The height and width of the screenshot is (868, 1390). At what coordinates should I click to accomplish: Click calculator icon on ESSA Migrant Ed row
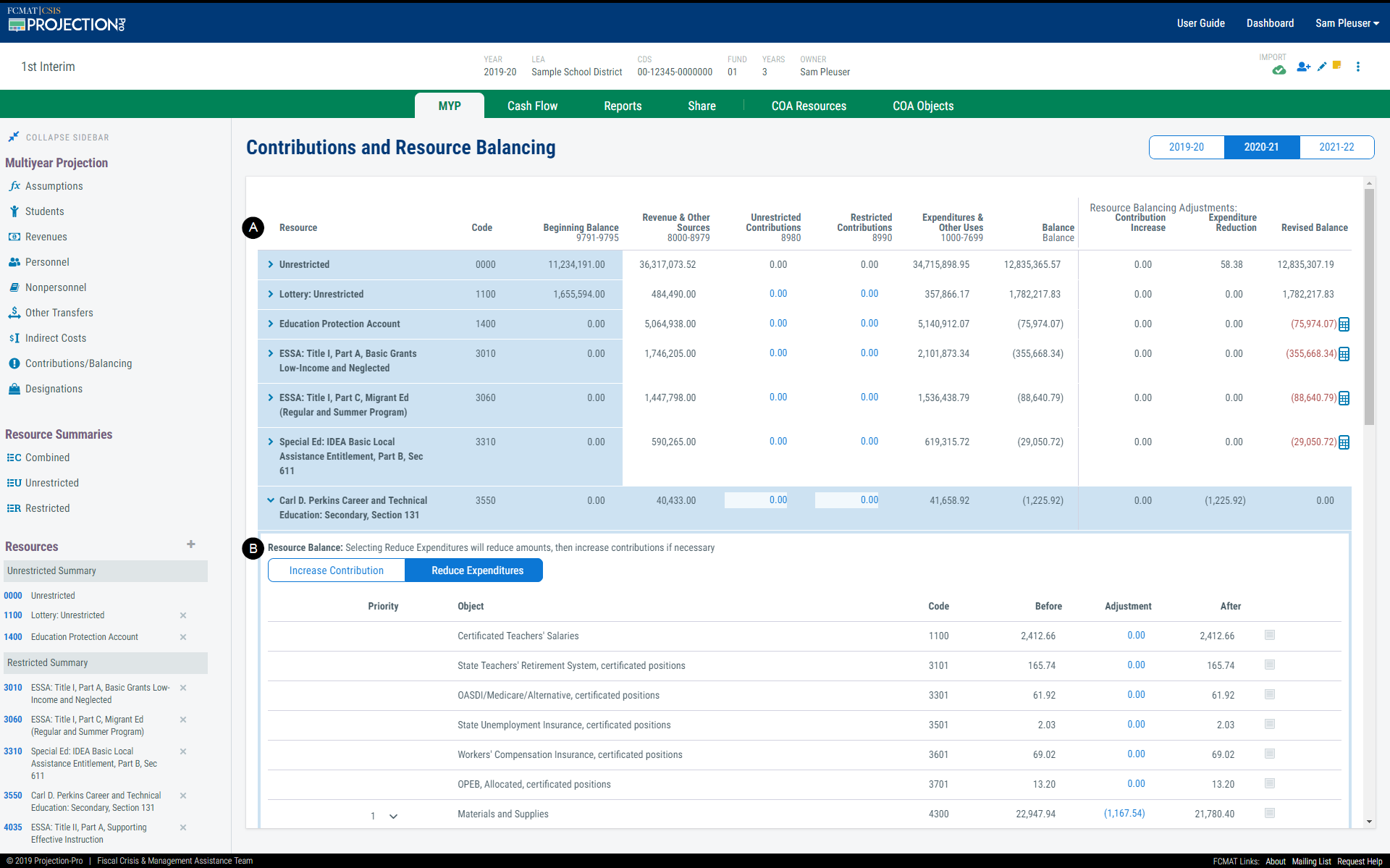point(1344,398)
